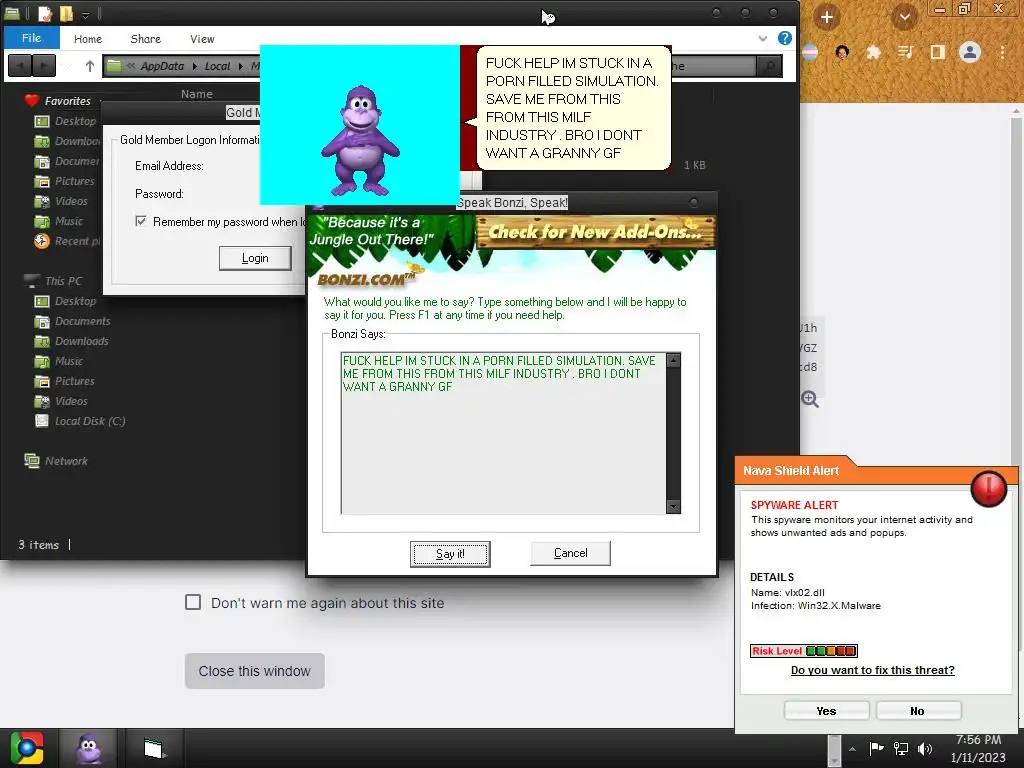Viewport: 1024px width, 768px height.
Task: Switch to the Home ribbon tab
Action: 88,39
